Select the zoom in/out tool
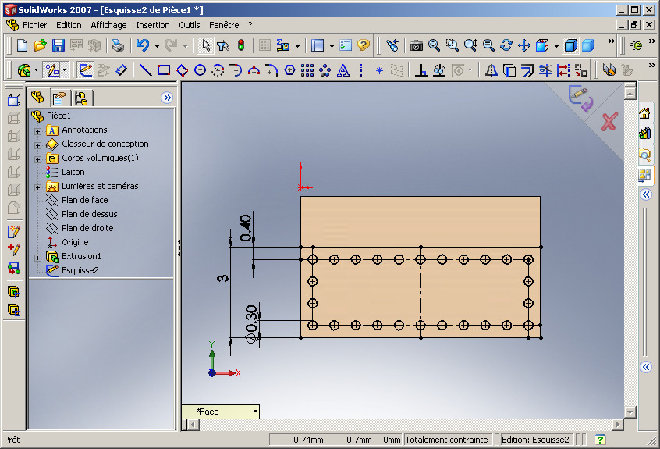The image size is (660, 449). click(x=470, y=45)
